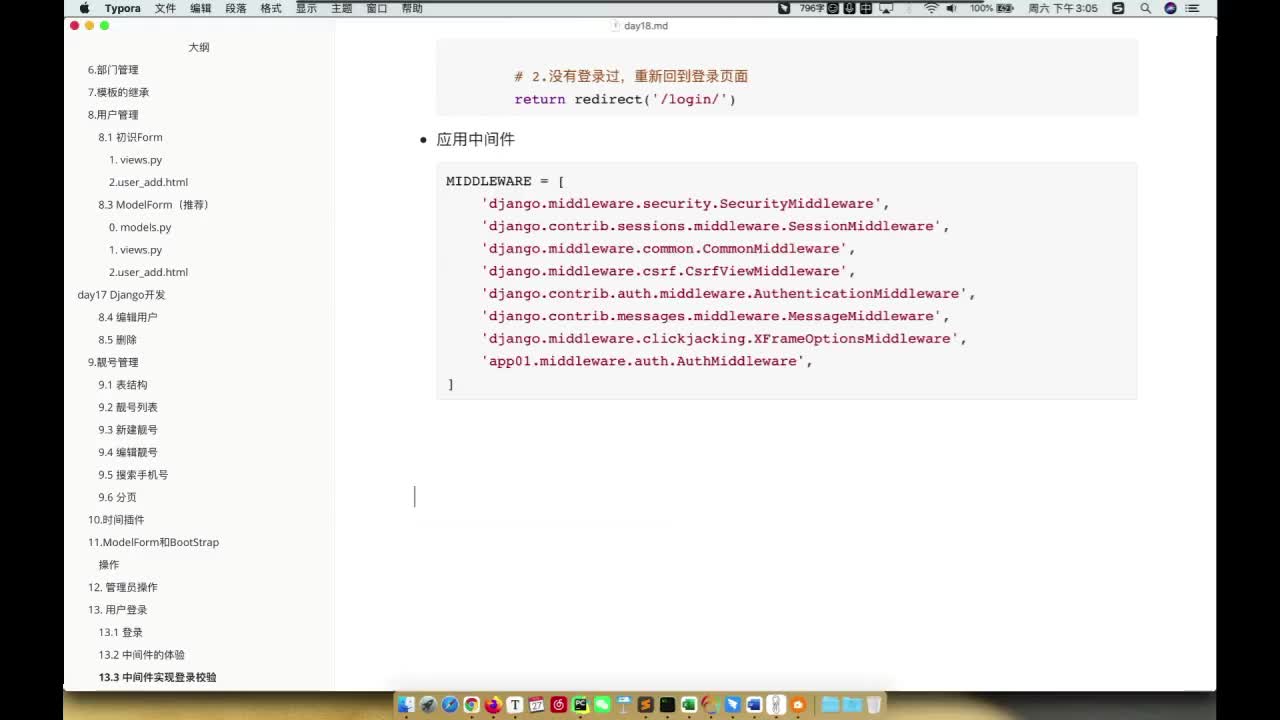Open Finder from the dock

405,705
